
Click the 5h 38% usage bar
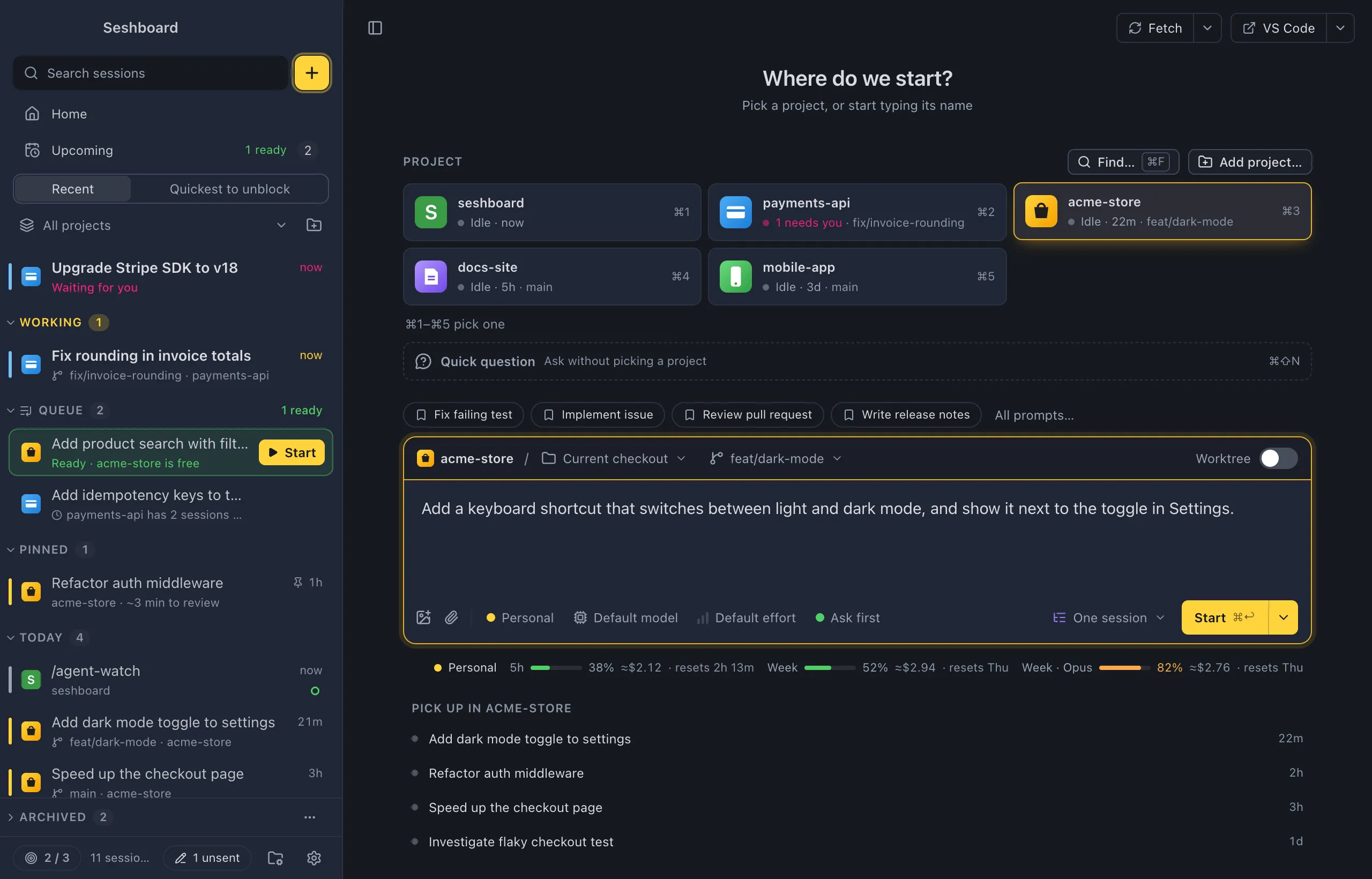click(556, 667)
